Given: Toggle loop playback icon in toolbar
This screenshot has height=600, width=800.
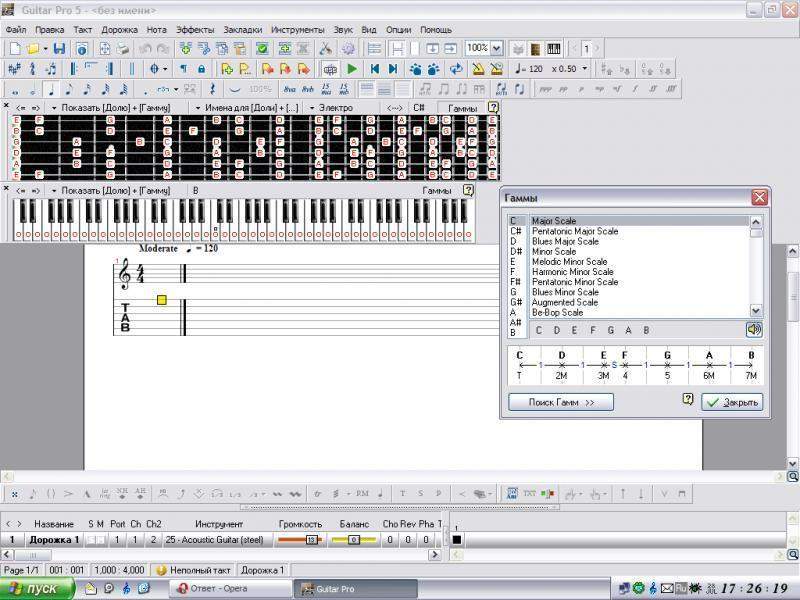Looking at the screenshot, I should [456, 69].
